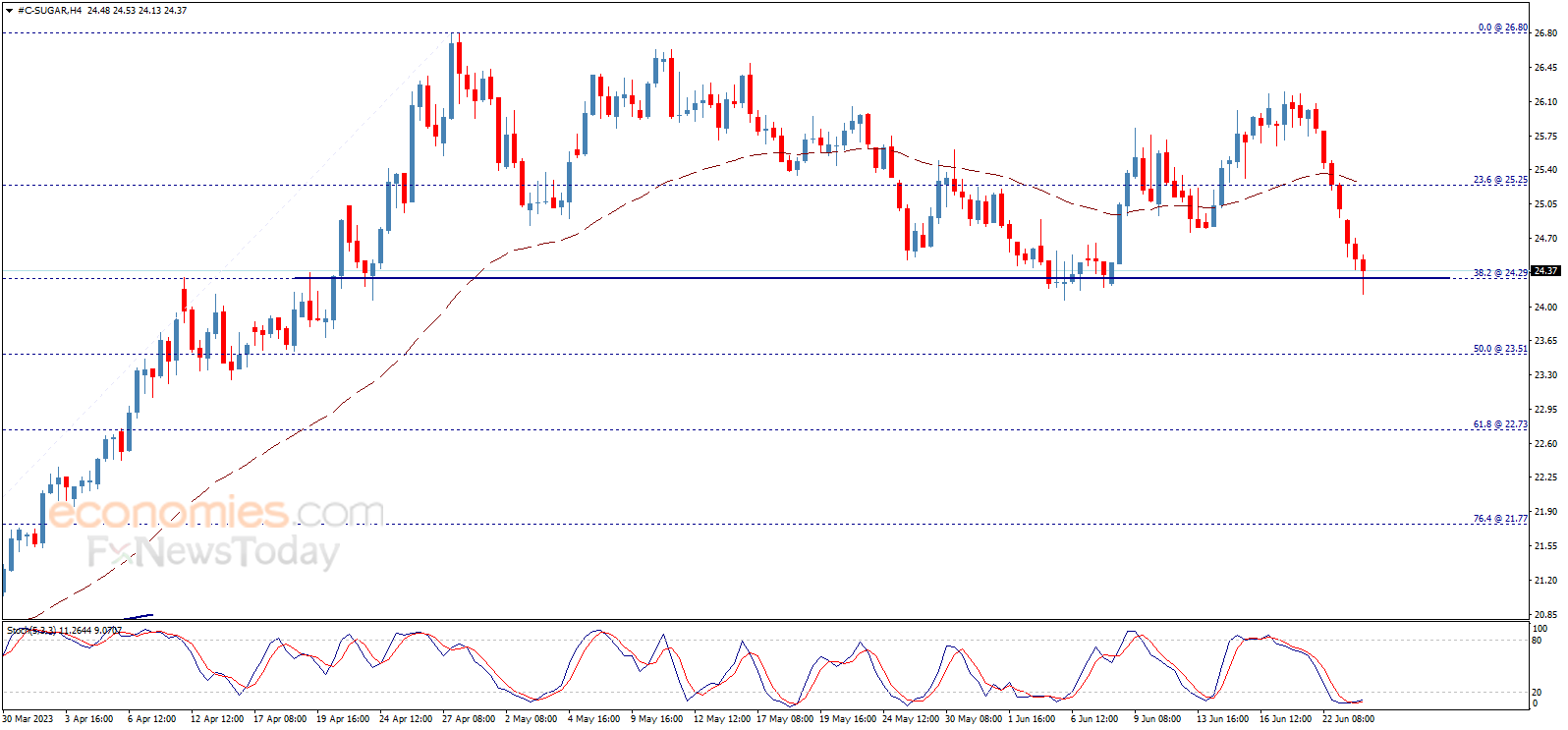Select the 1 Jun 16:00 time axis label
Screen dimensions: 1568x730
click(x=1032, y=719)
